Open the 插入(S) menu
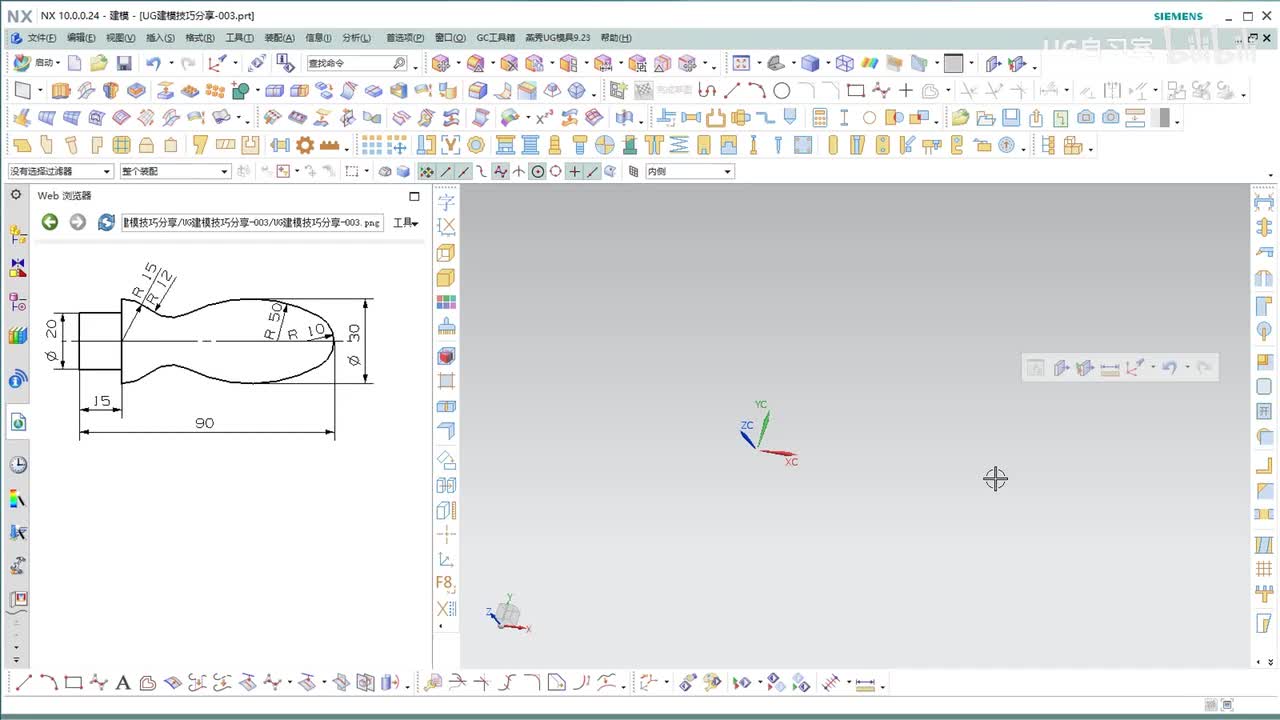The height and width of the screenshot is (720, 1280). coord(160,38)
